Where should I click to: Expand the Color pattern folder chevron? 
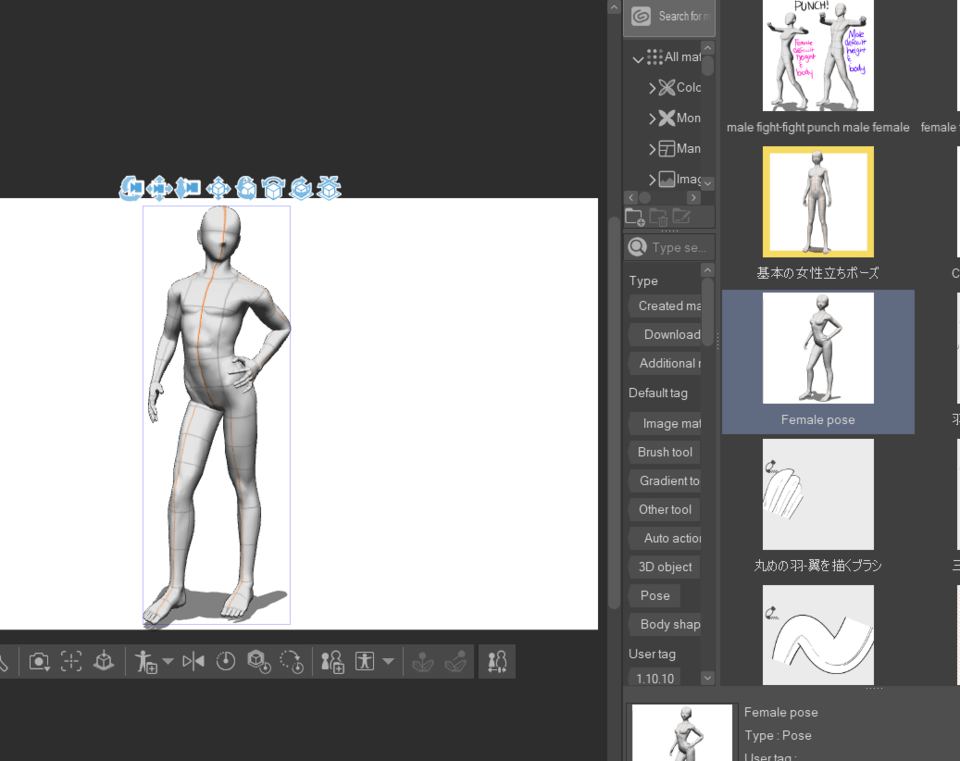click(x=652, y=88)
